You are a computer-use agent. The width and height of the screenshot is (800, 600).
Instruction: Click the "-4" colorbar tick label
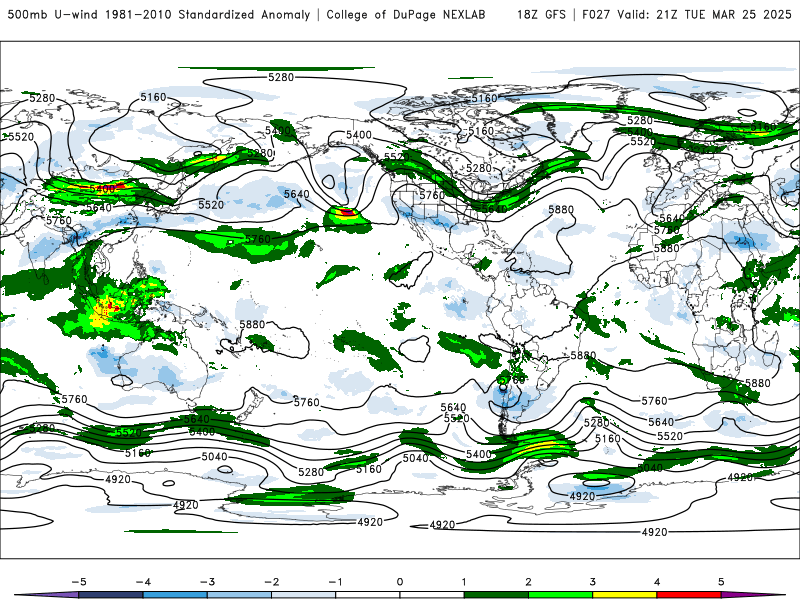click(x=143, y=582)
